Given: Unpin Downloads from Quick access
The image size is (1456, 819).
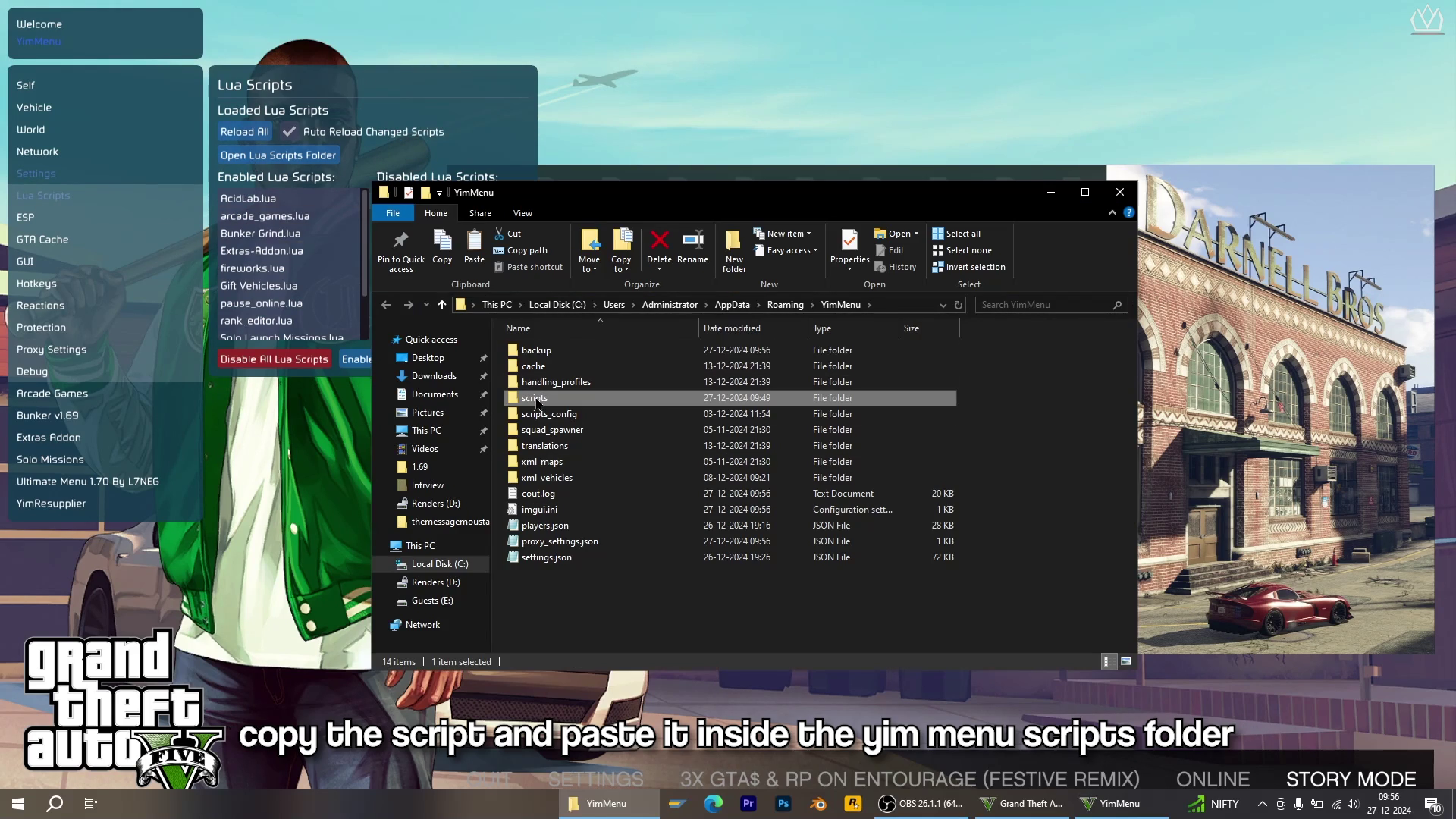Looking at the screenshot, I should coord(484,376).
